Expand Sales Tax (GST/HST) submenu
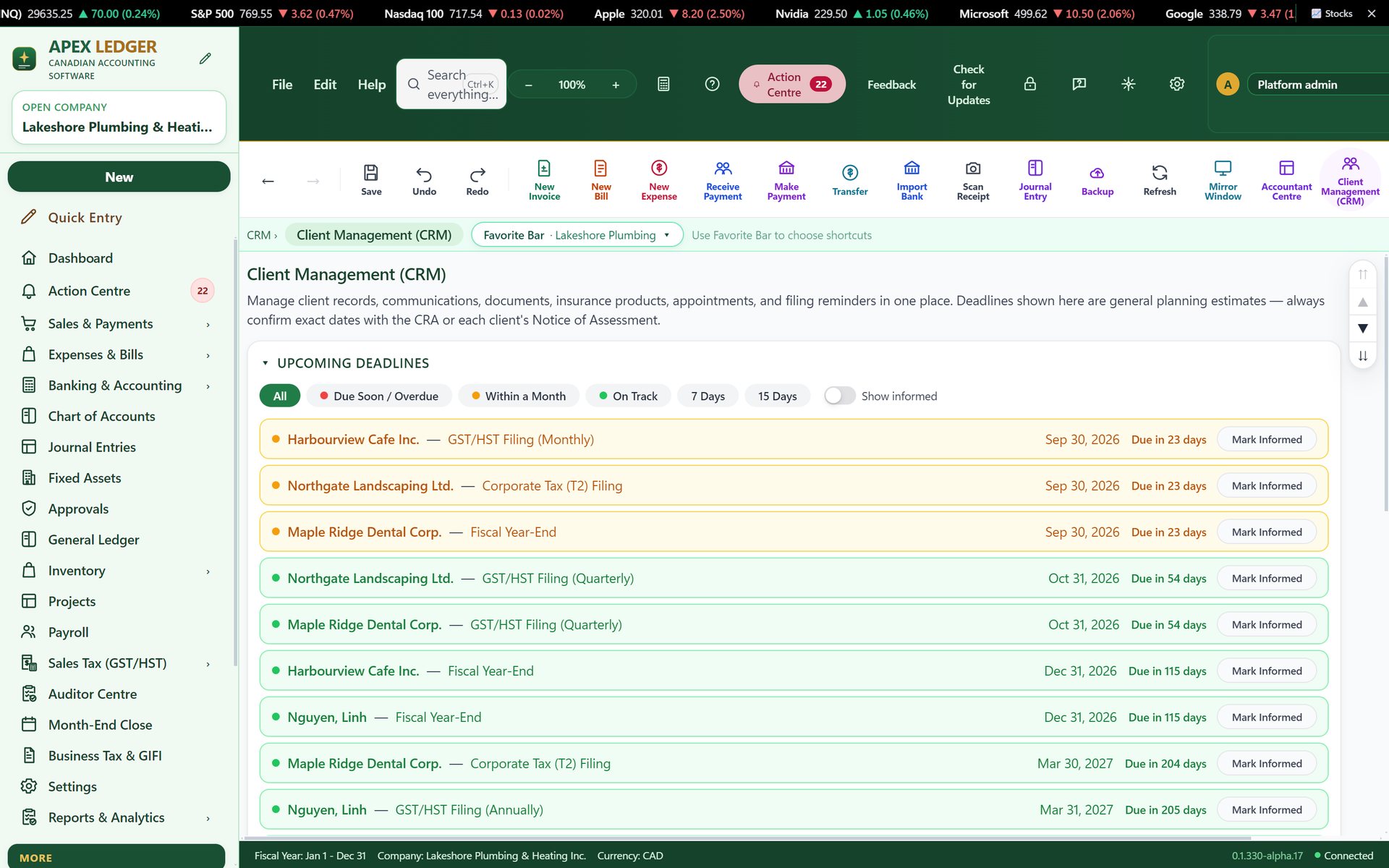Image resolution: width=1389 pixels, height=868 pixels. click(208, 664)
